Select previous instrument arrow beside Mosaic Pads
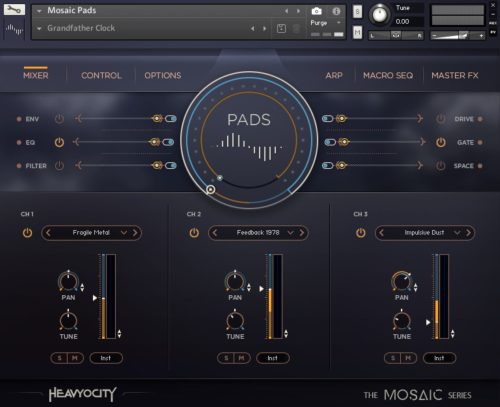The width and height of the screenshot is (500, 407). 286,11
